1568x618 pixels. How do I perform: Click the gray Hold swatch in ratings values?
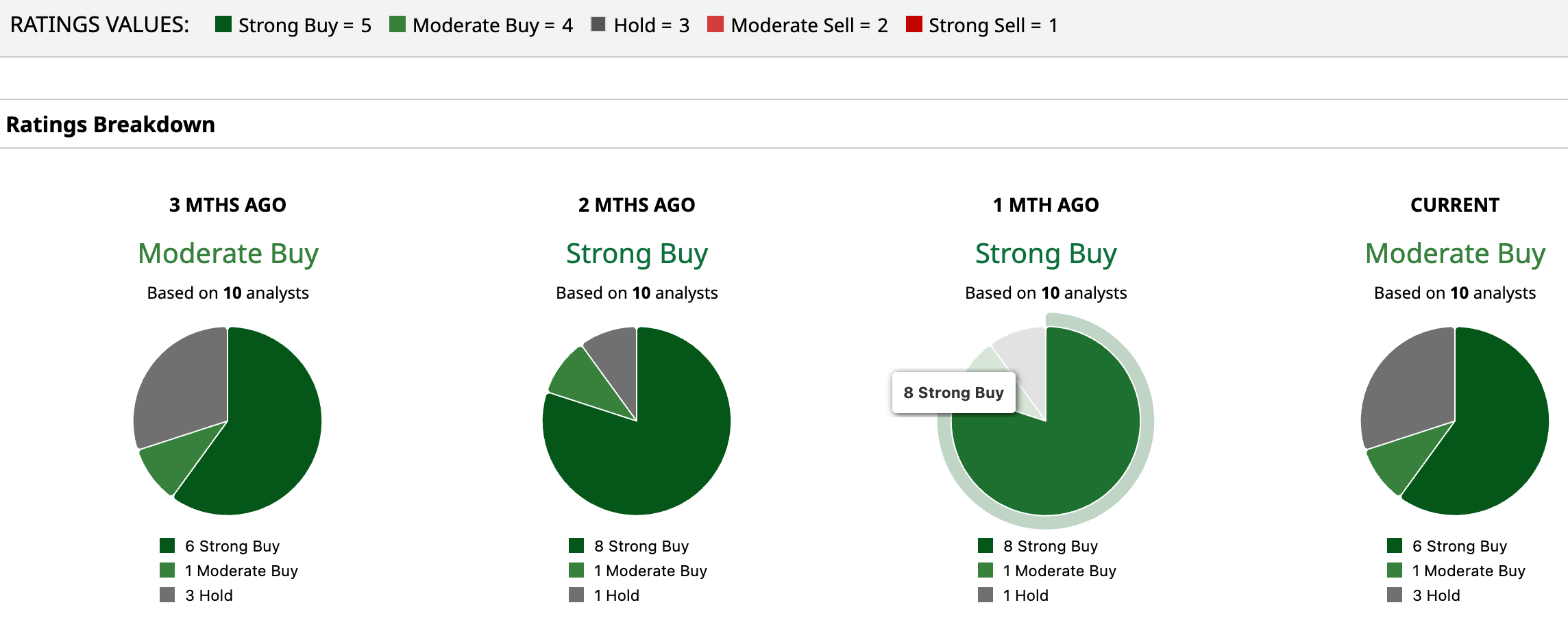click(598, 25)
